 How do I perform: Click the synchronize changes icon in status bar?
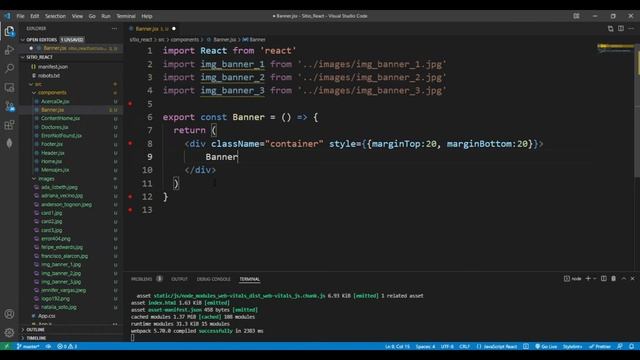pos(48,346)
